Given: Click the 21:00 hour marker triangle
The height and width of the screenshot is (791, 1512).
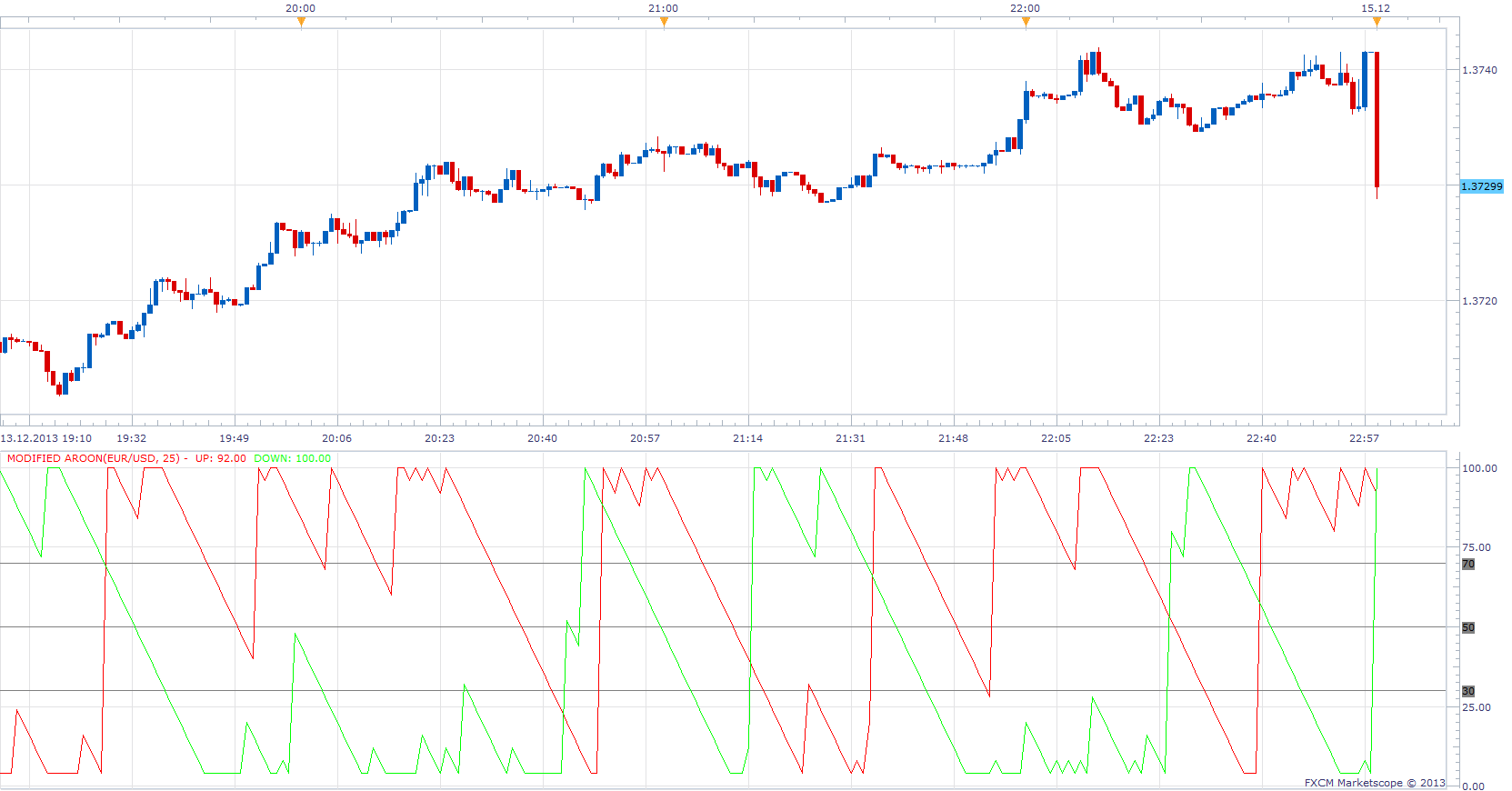Looking at the screenshot, I should click(x=664, y=23).
